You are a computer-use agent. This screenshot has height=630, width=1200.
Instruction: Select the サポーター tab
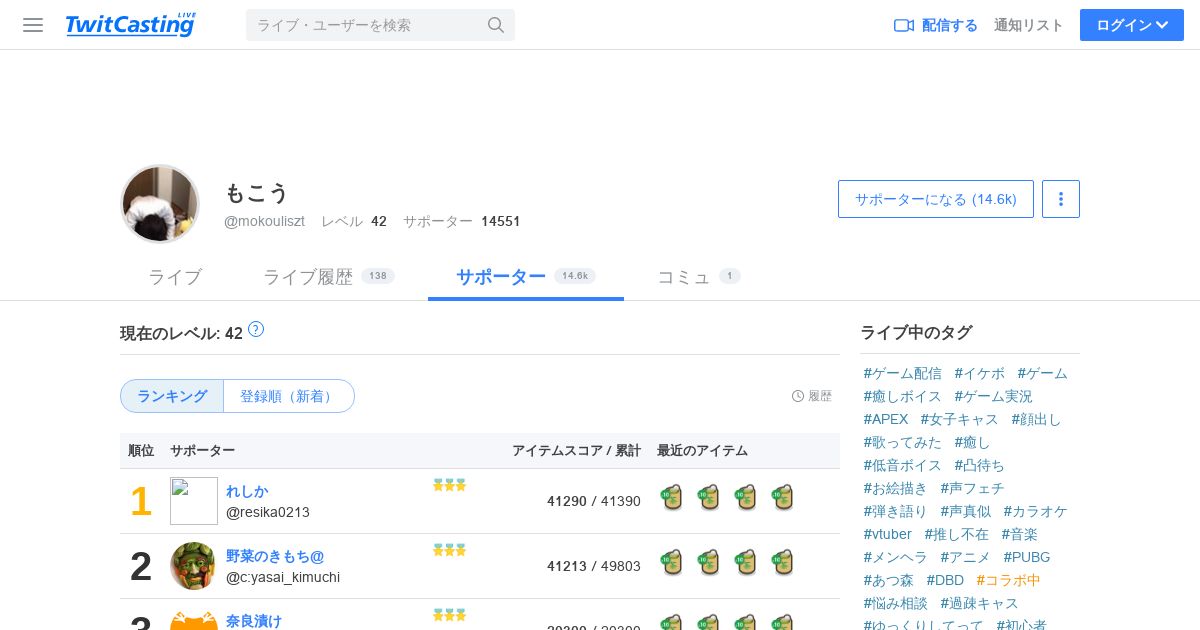pyautogui.click(x=526, y=277)
